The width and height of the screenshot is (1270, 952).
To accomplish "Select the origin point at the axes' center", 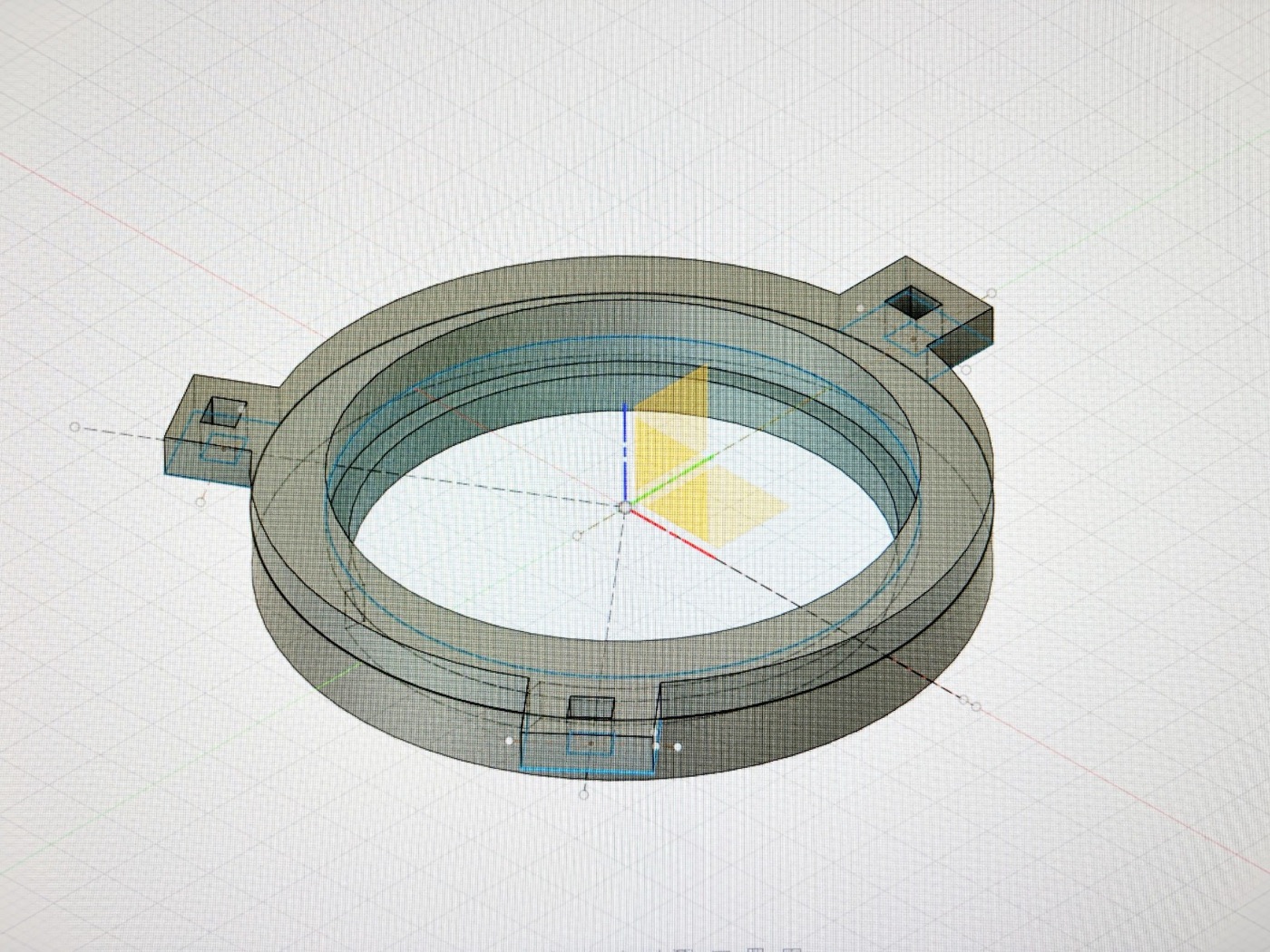I will (625, 507).
